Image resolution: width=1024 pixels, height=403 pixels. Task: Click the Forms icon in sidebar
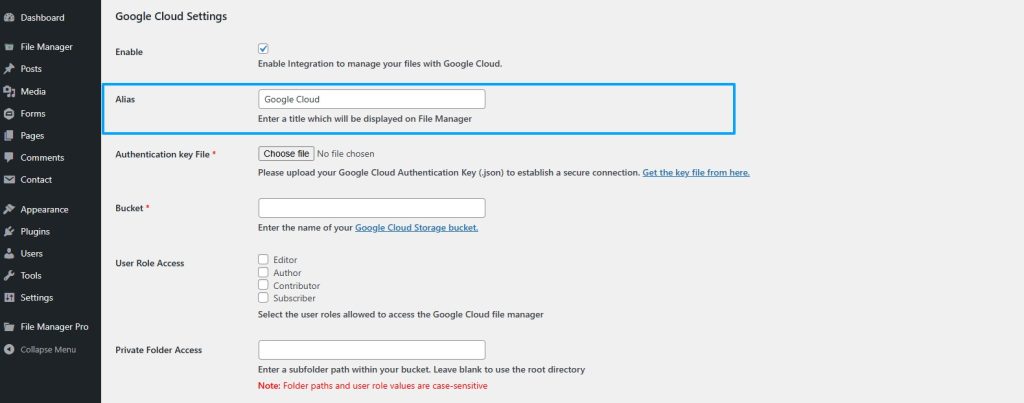pos(9,114)
